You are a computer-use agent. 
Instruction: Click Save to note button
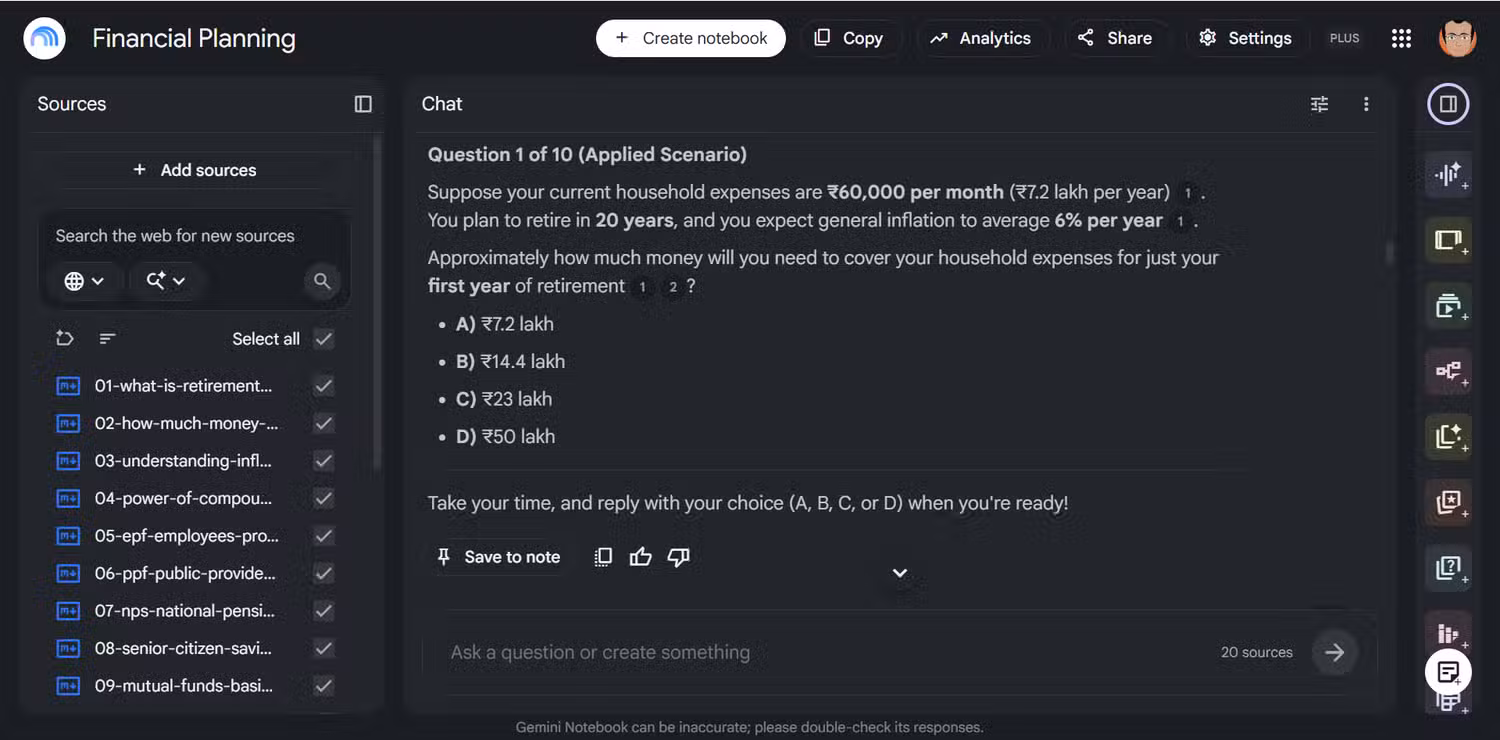498,557
